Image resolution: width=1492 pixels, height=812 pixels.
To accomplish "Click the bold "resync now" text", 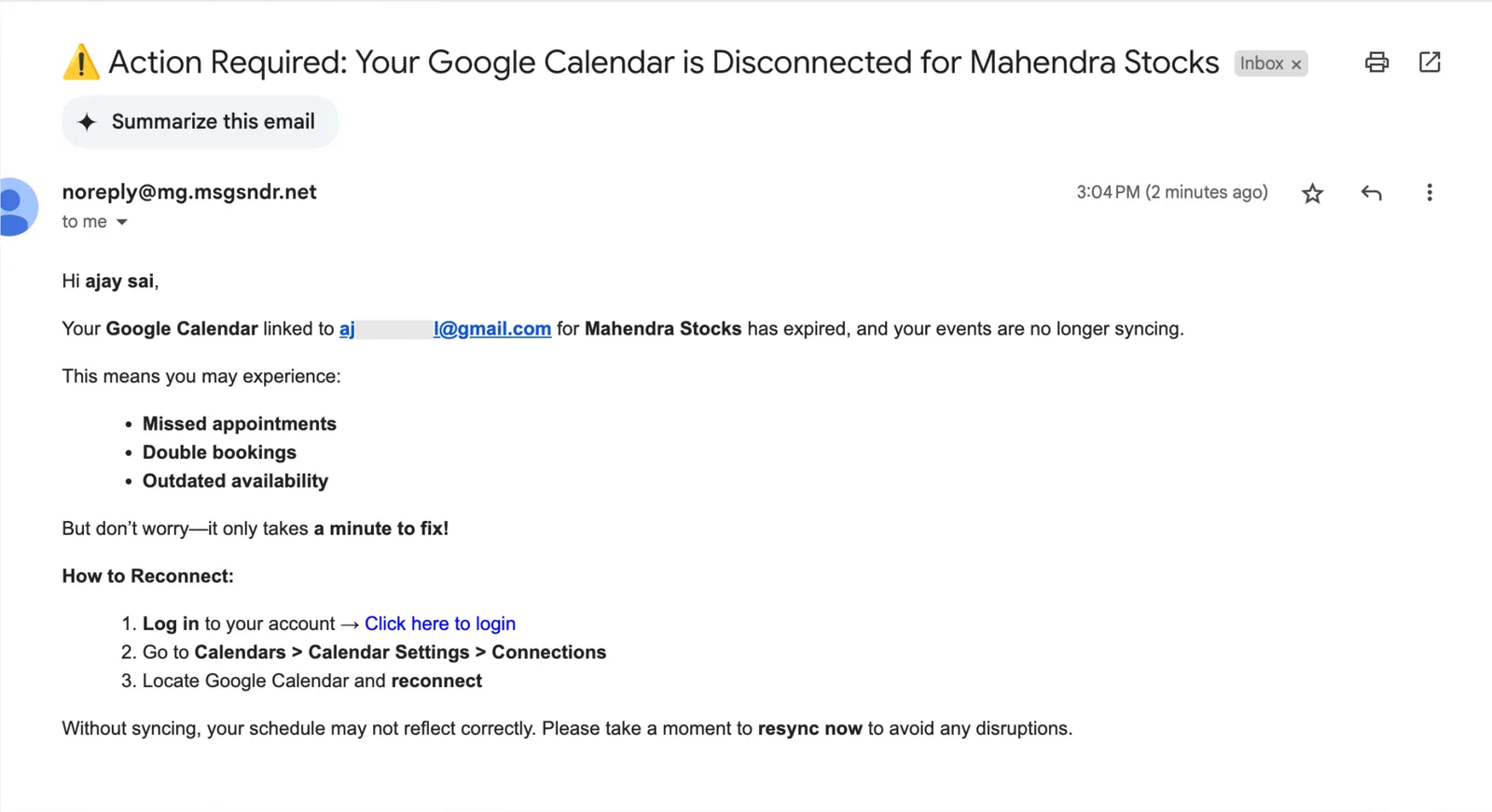I will coord(809,729).
